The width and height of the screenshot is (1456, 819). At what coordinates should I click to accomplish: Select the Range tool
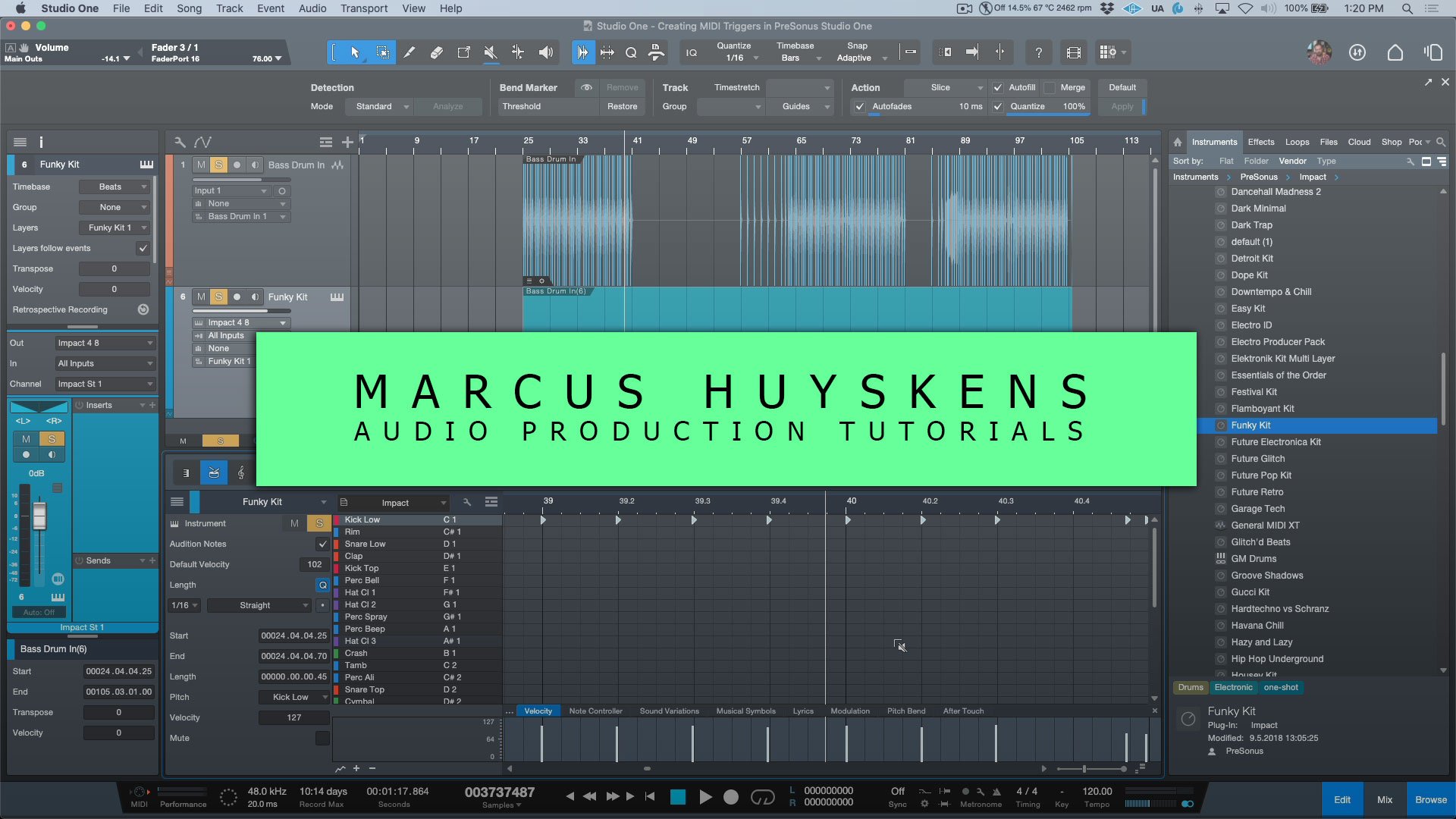click(383, 52)
